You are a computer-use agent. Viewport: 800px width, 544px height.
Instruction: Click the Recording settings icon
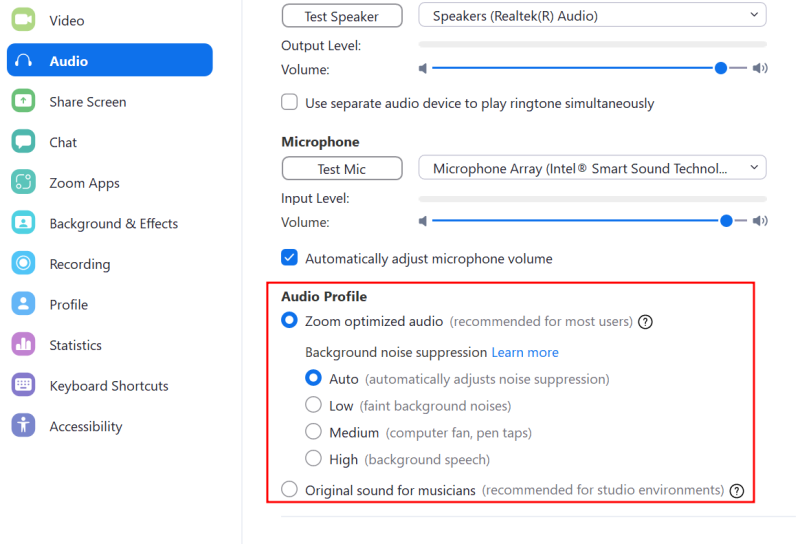23,263
